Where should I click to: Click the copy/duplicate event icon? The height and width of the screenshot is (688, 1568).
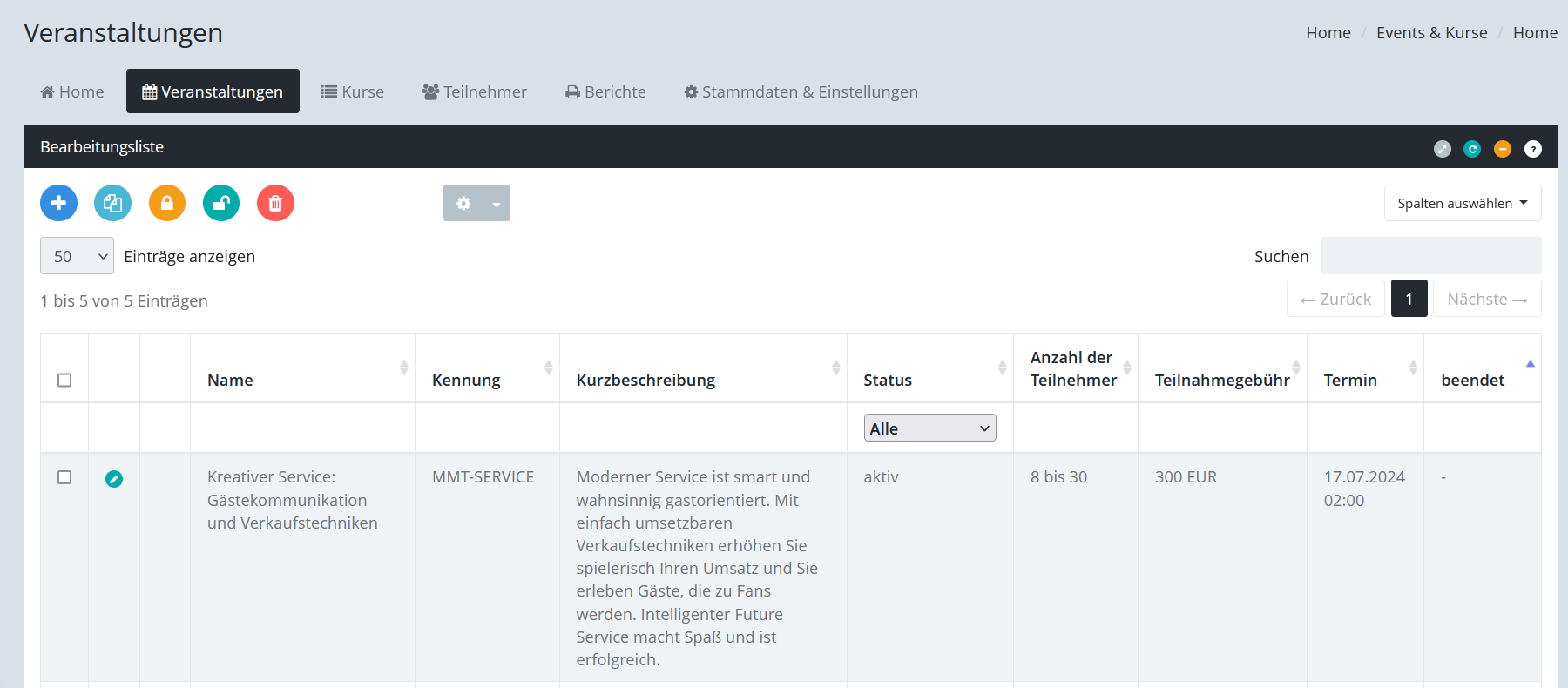(112, 203)
